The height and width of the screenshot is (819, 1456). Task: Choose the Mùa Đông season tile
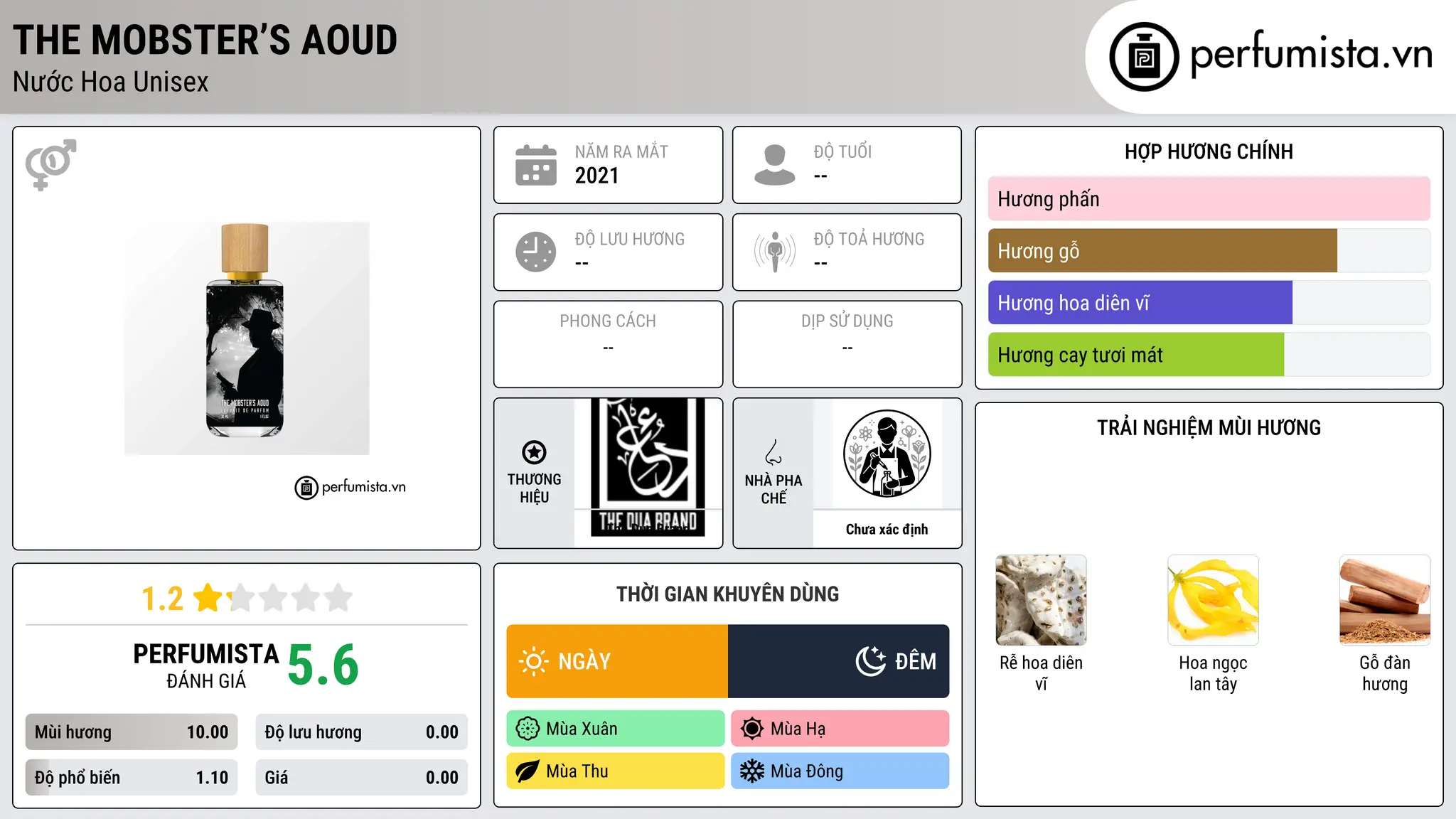[840, 771]
